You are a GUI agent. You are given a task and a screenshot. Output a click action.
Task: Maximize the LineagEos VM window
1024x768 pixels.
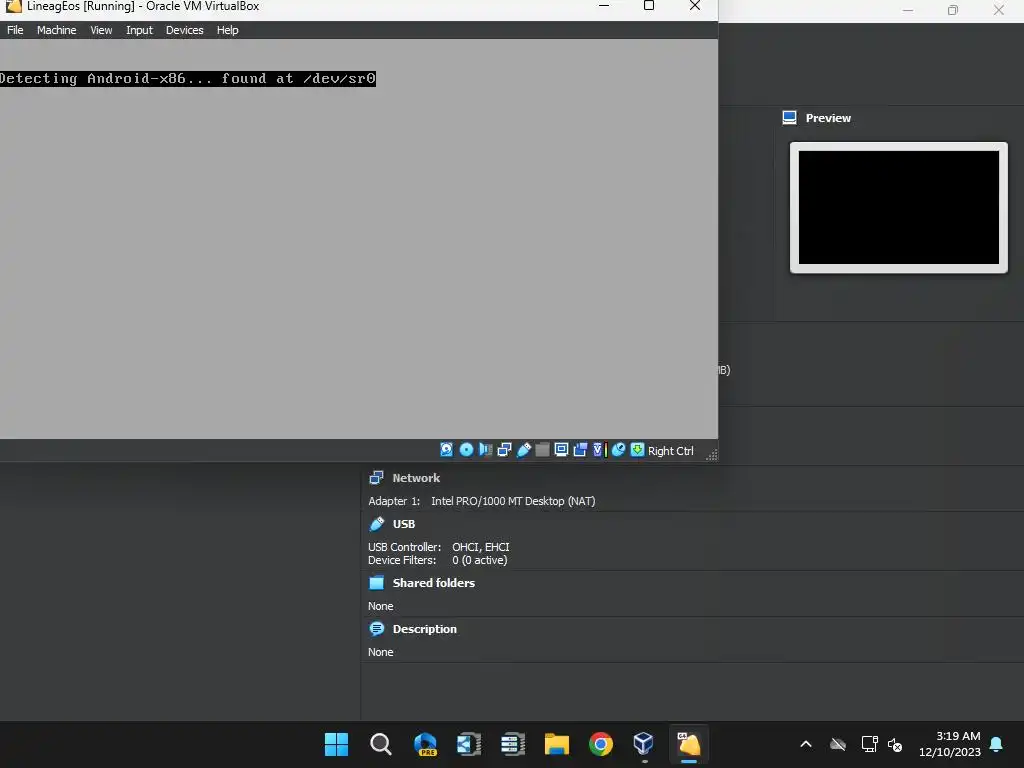coord(648,6)
